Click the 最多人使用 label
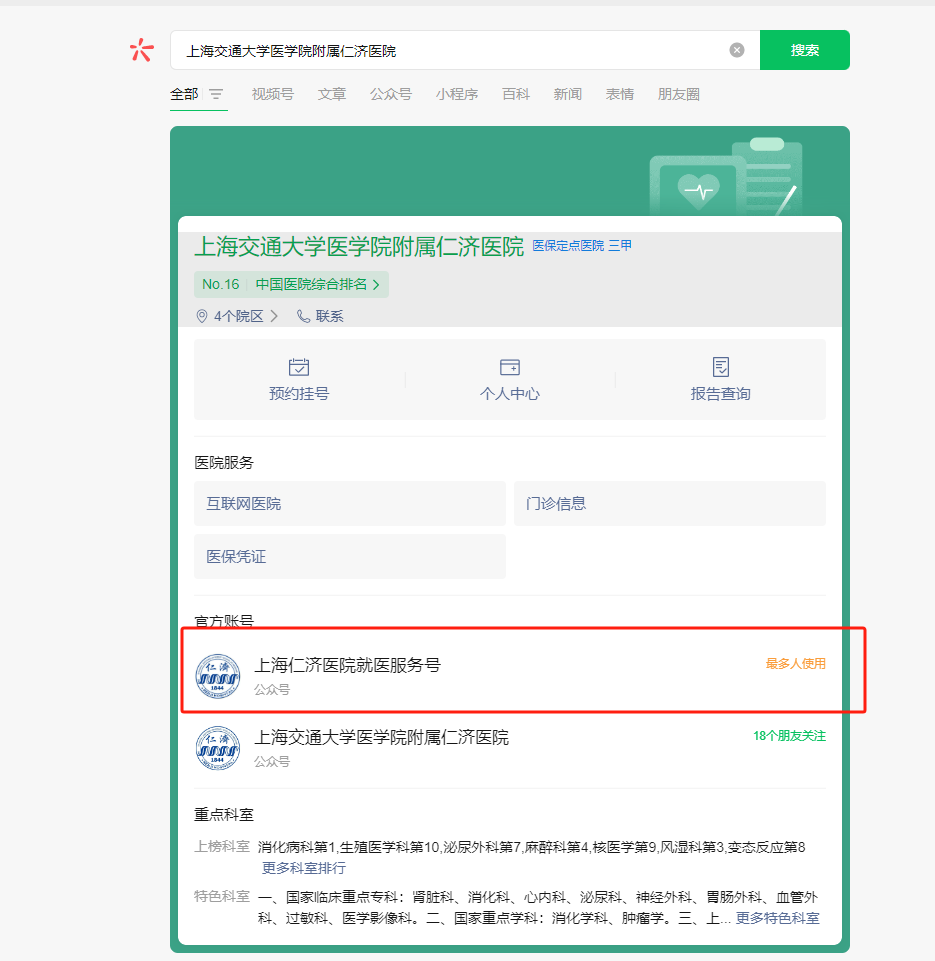Screen dimensions: 935x961 click(x=795, y=664)
